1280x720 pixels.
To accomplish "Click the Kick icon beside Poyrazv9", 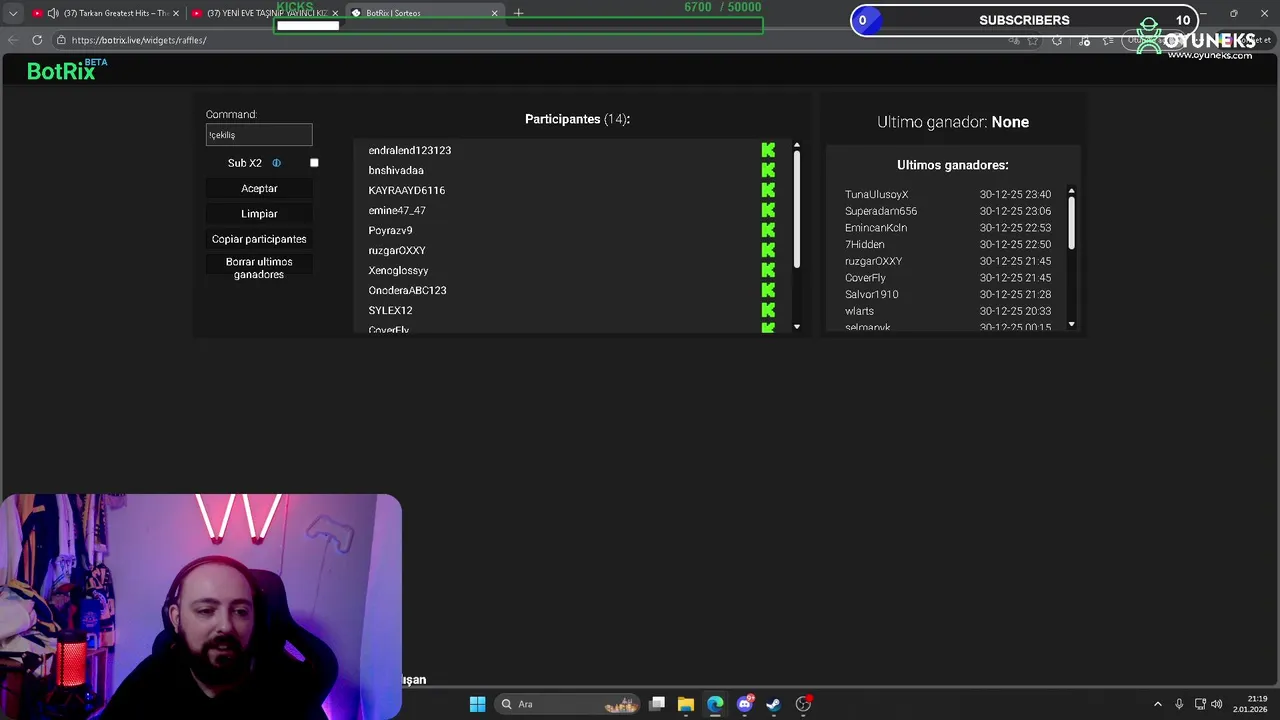I will [768, 230].
